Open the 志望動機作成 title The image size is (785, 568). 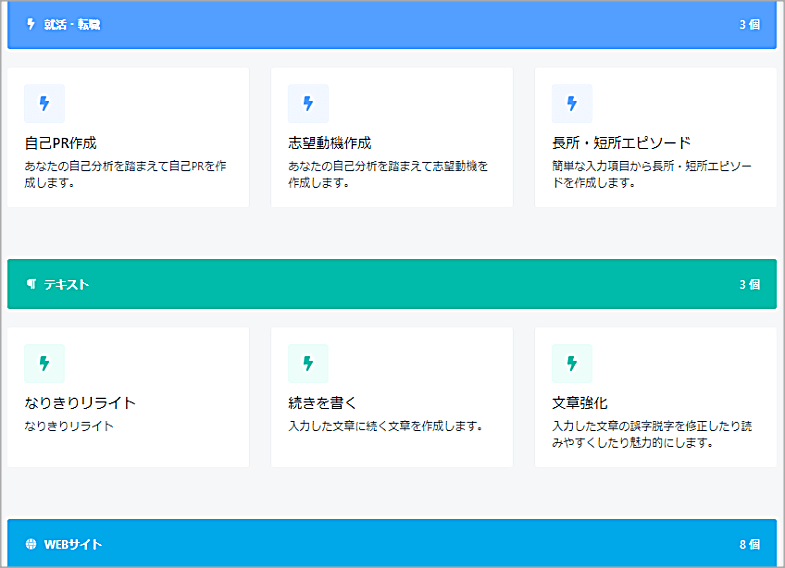329,143
